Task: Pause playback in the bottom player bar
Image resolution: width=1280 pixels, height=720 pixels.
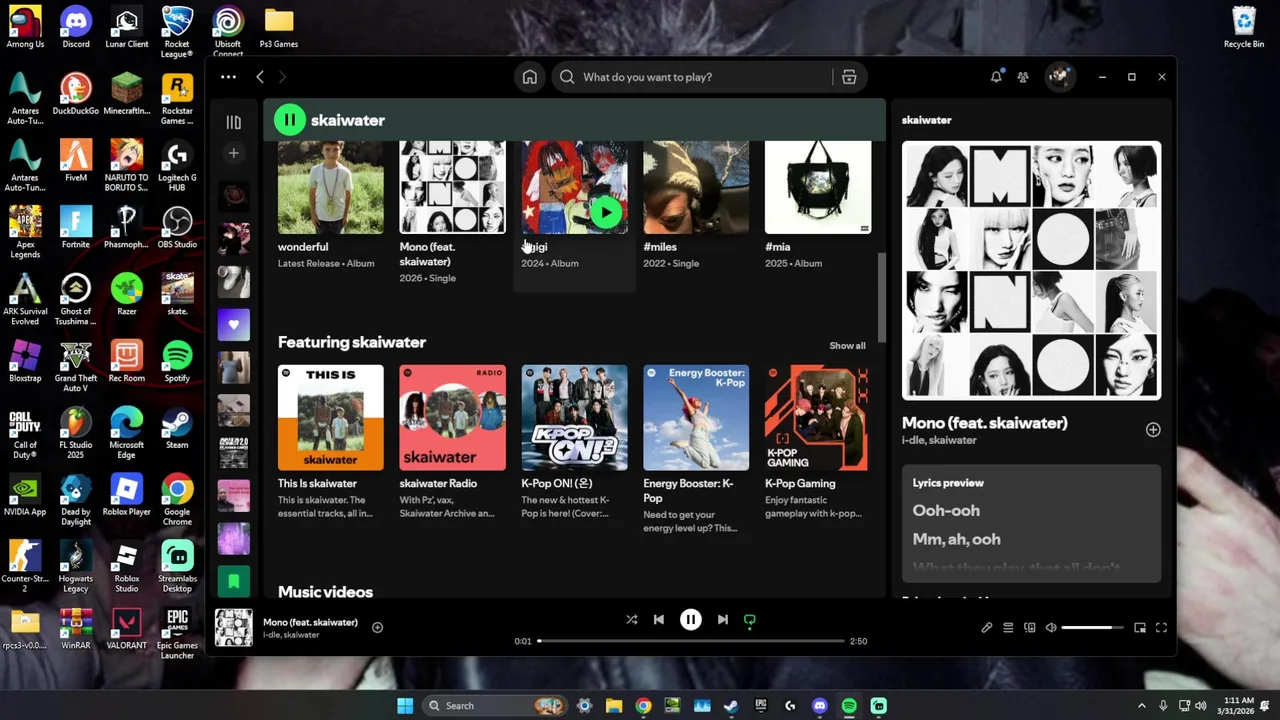Action: point(691,620)
